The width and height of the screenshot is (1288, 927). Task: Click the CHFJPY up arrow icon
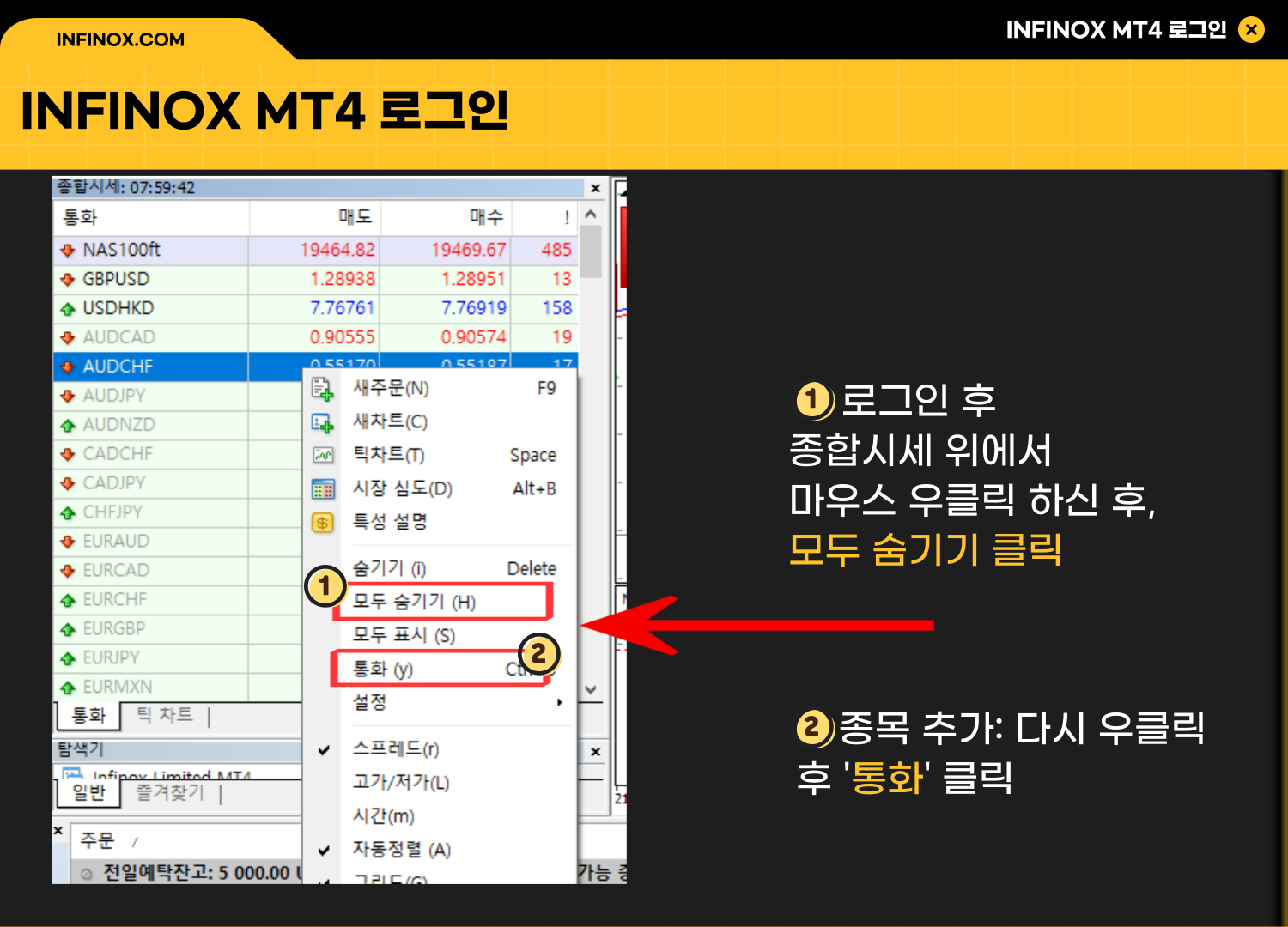68,513
